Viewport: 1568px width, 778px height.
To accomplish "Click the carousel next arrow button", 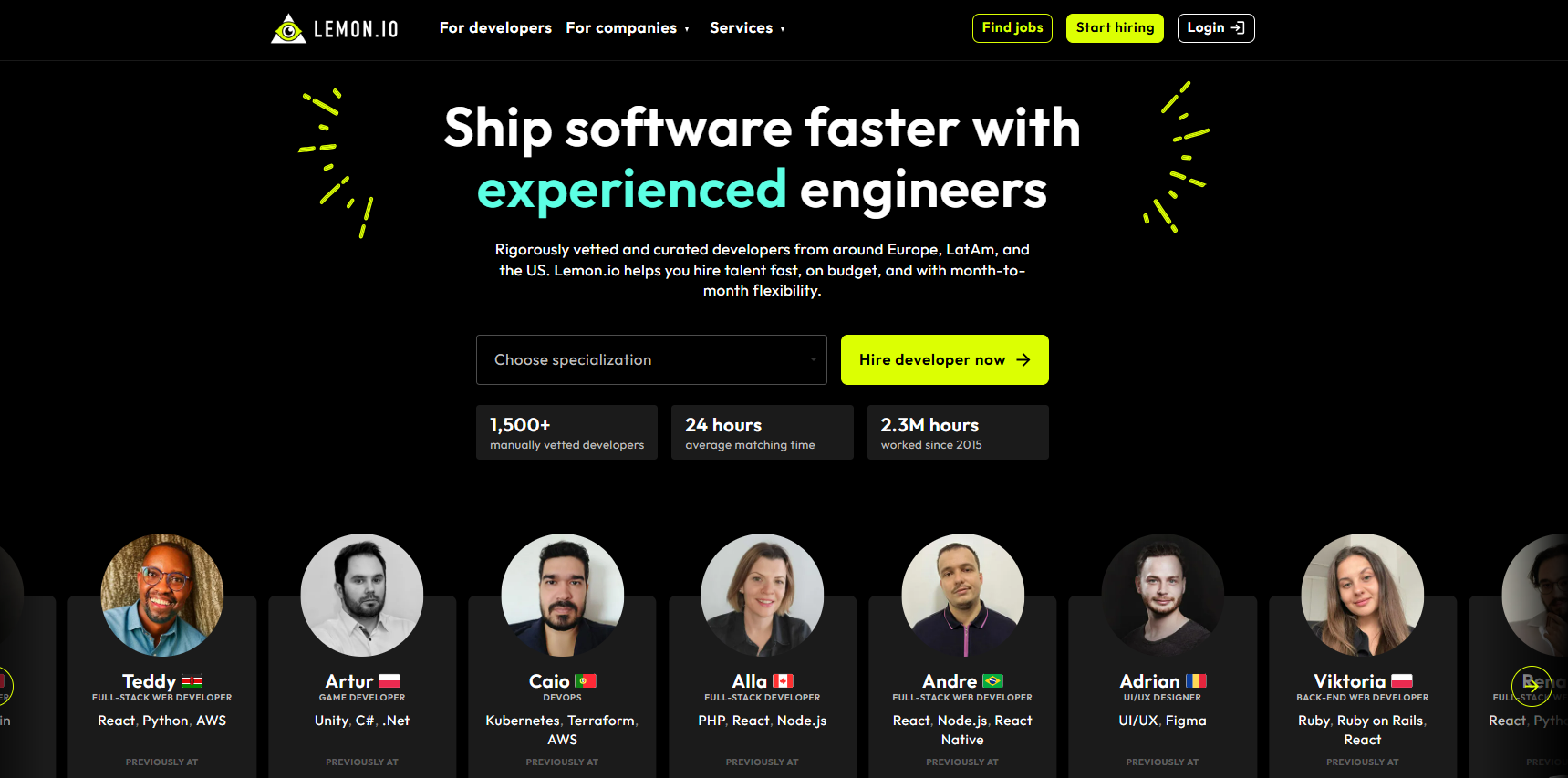I will [x=1531, y=687].
